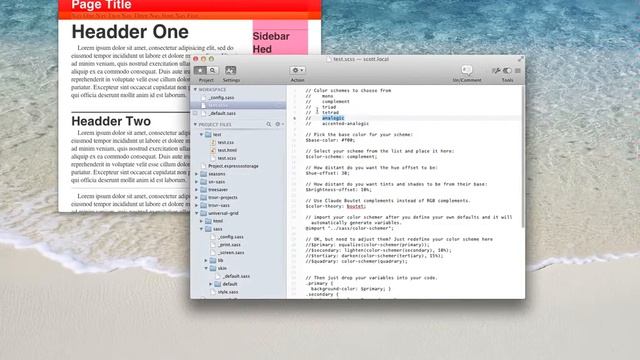Open style.sass file
Screen dimensions: 640x360
point(228,292)
